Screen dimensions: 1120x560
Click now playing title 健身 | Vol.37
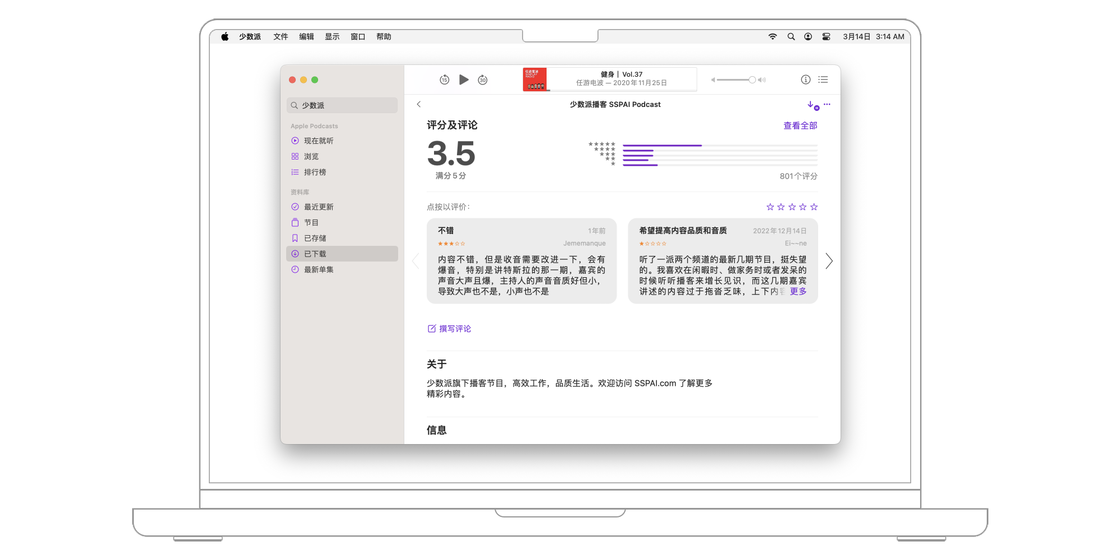(x=621, y=74)
